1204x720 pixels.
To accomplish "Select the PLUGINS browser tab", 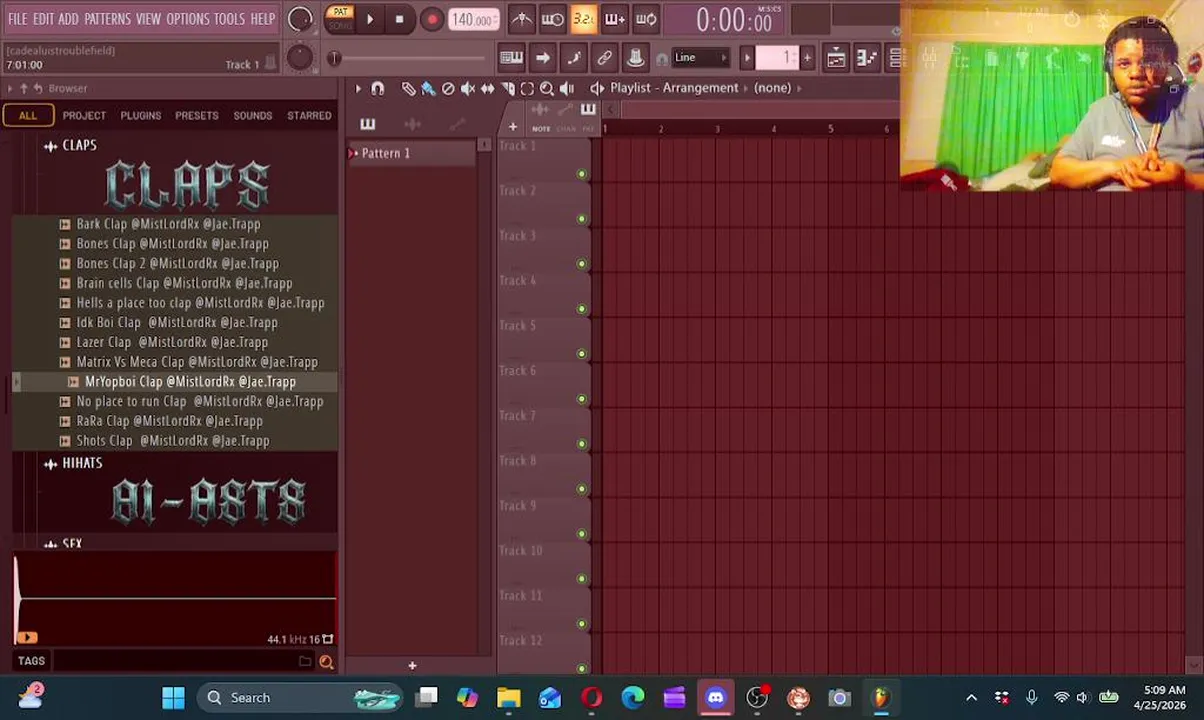I will [x=141, y=116].
